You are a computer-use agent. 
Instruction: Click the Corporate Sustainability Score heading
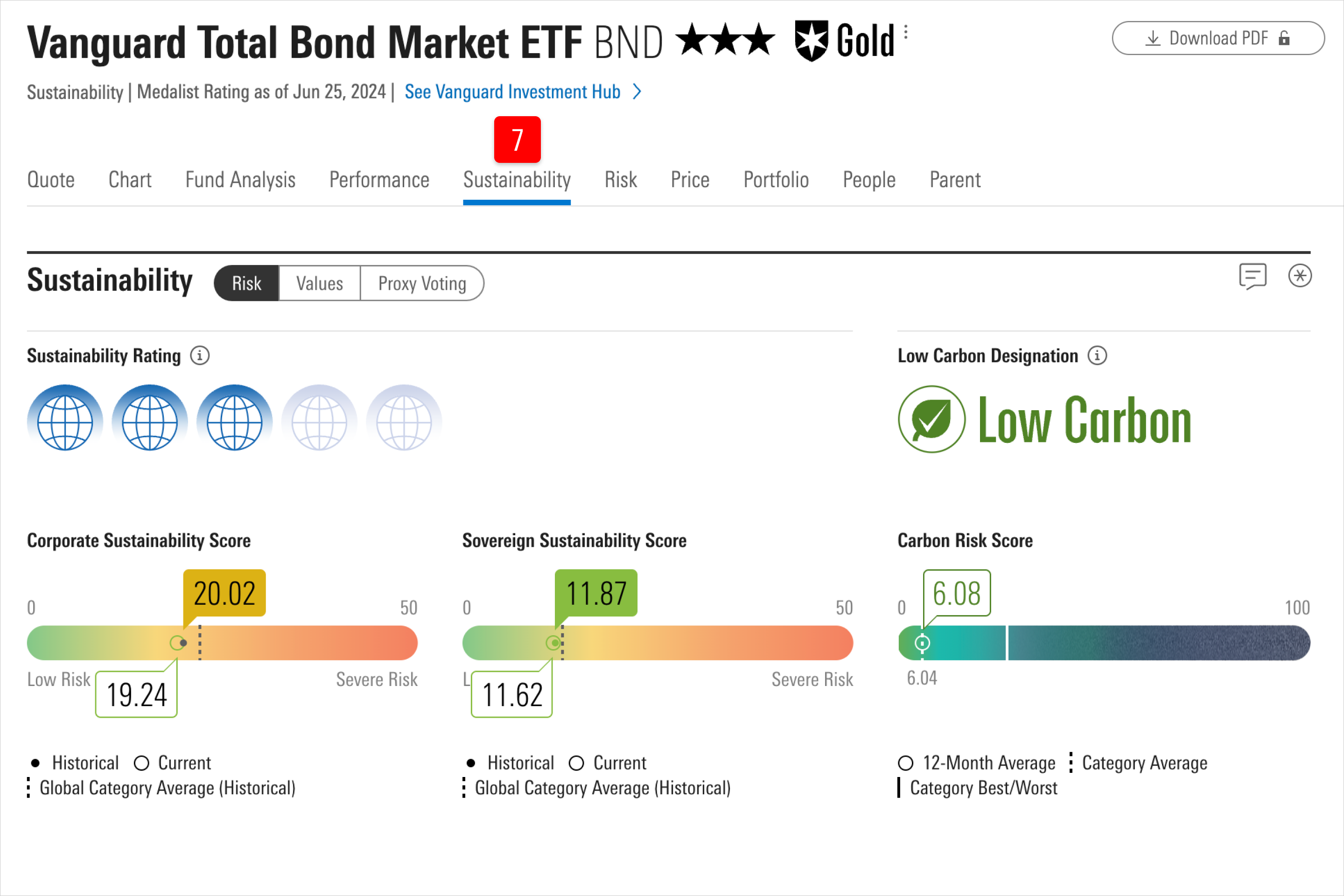[139, 540]
